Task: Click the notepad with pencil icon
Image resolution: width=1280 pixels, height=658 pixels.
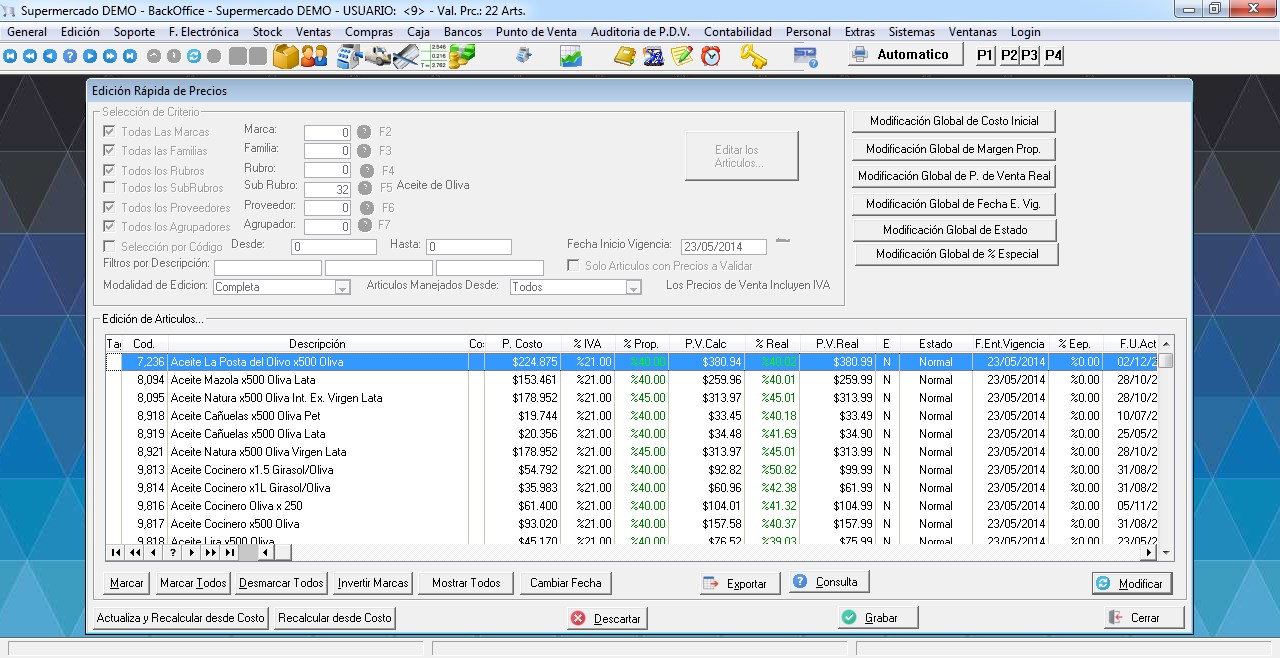Action: coord(682,56)
